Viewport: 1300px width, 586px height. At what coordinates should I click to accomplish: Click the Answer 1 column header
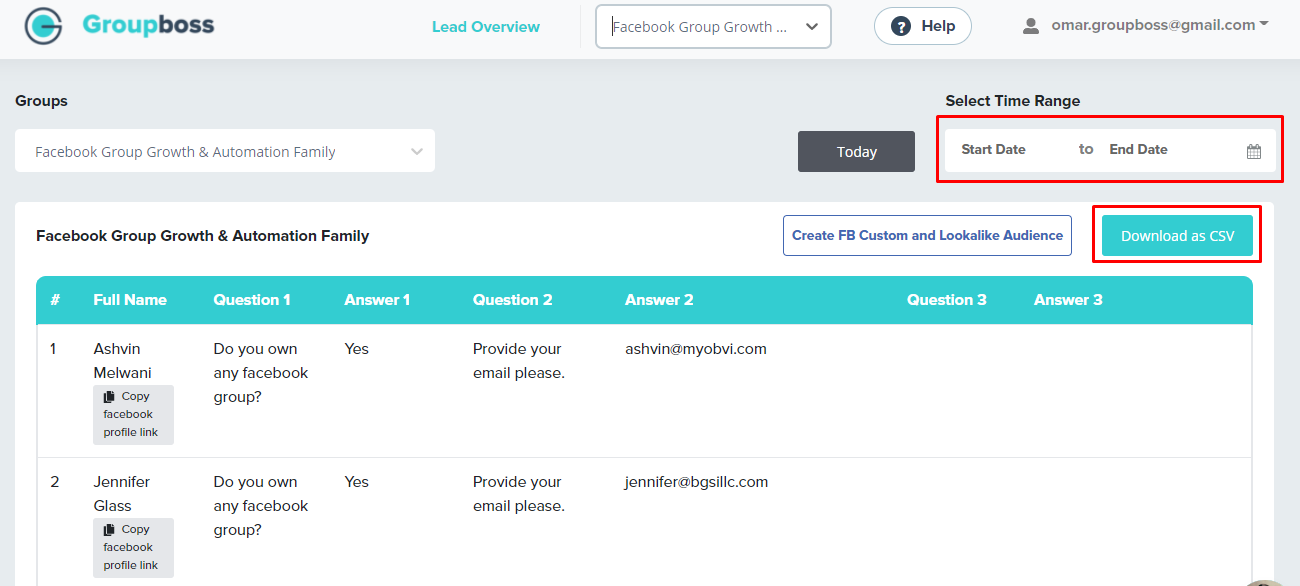[x=377, y=300]
